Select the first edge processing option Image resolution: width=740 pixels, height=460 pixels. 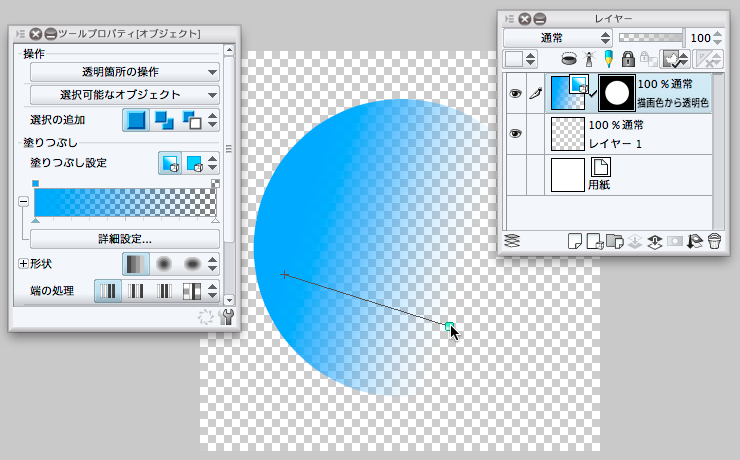click(x=108, y=291)
